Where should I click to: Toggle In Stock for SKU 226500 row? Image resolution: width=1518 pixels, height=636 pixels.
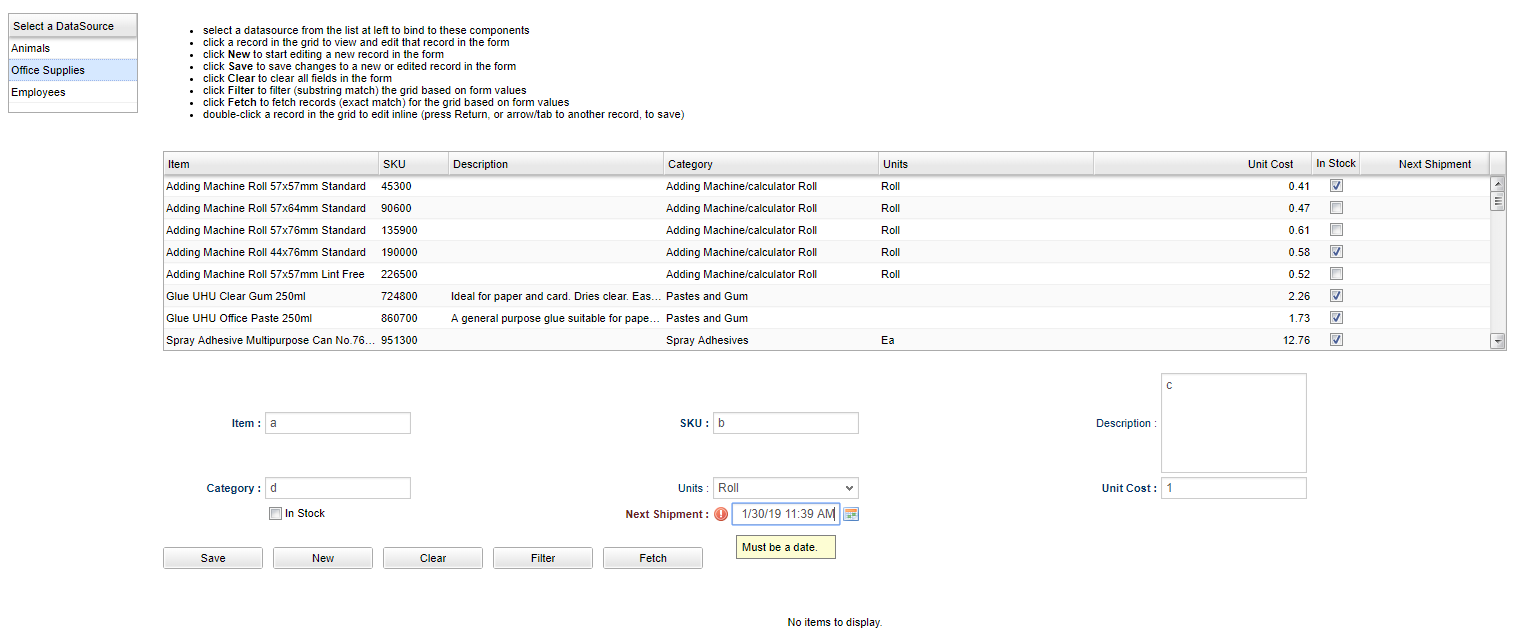click(x=1336, y=274)
